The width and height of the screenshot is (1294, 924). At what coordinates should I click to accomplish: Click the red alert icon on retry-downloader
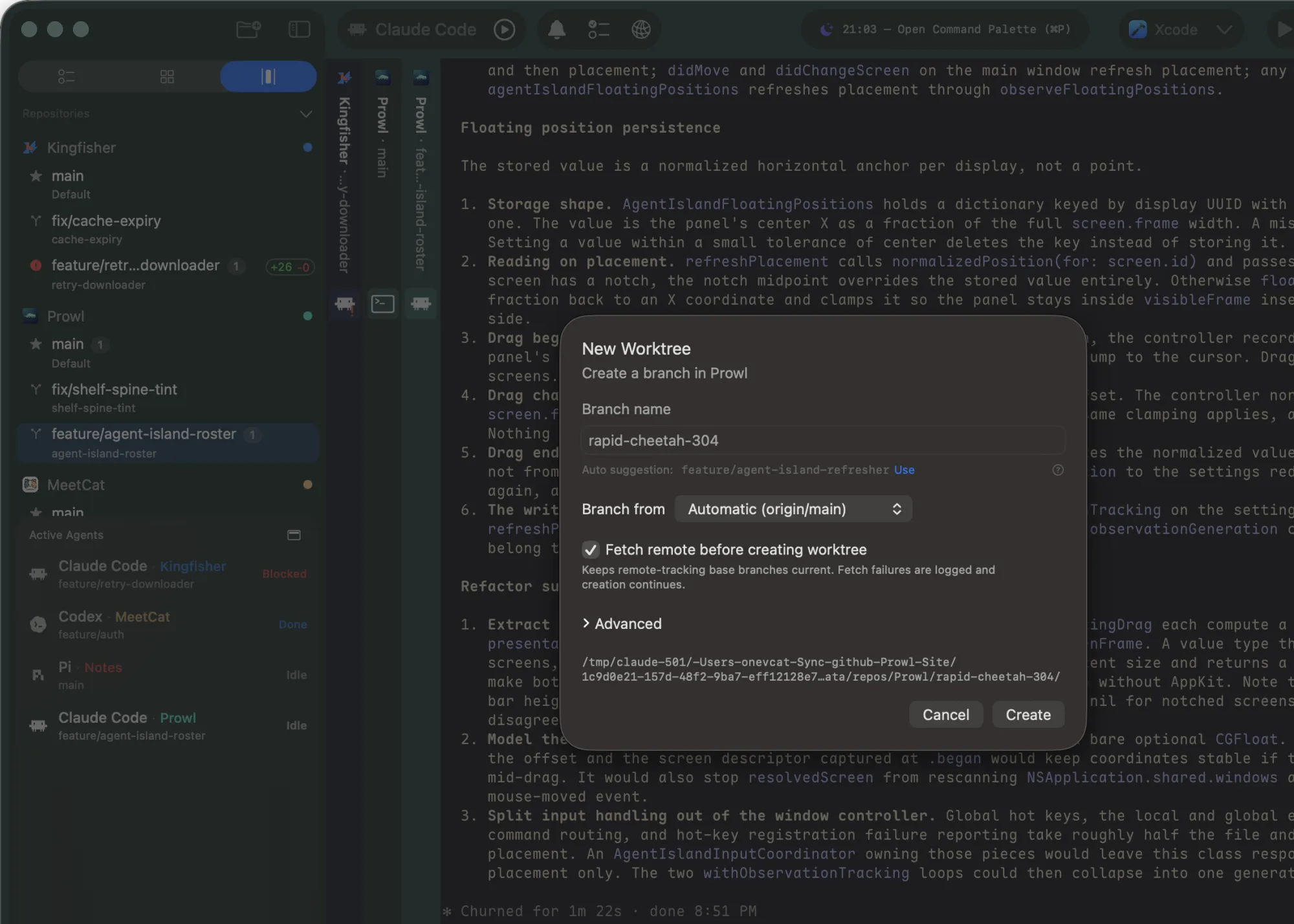[x=36, y=265]
